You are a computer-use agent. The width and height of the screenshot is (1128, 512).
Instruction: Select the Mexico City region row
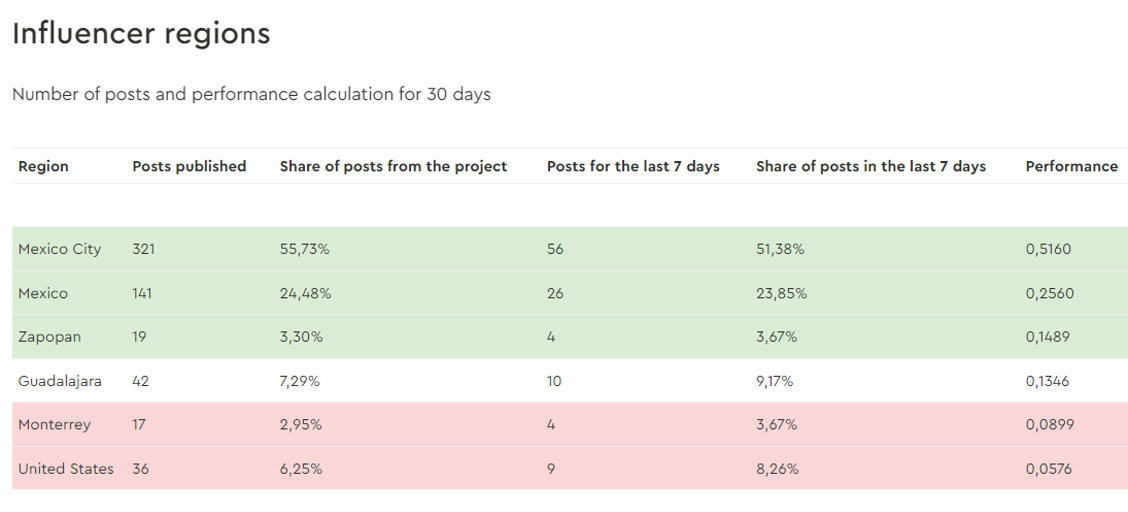coord(570,250)
